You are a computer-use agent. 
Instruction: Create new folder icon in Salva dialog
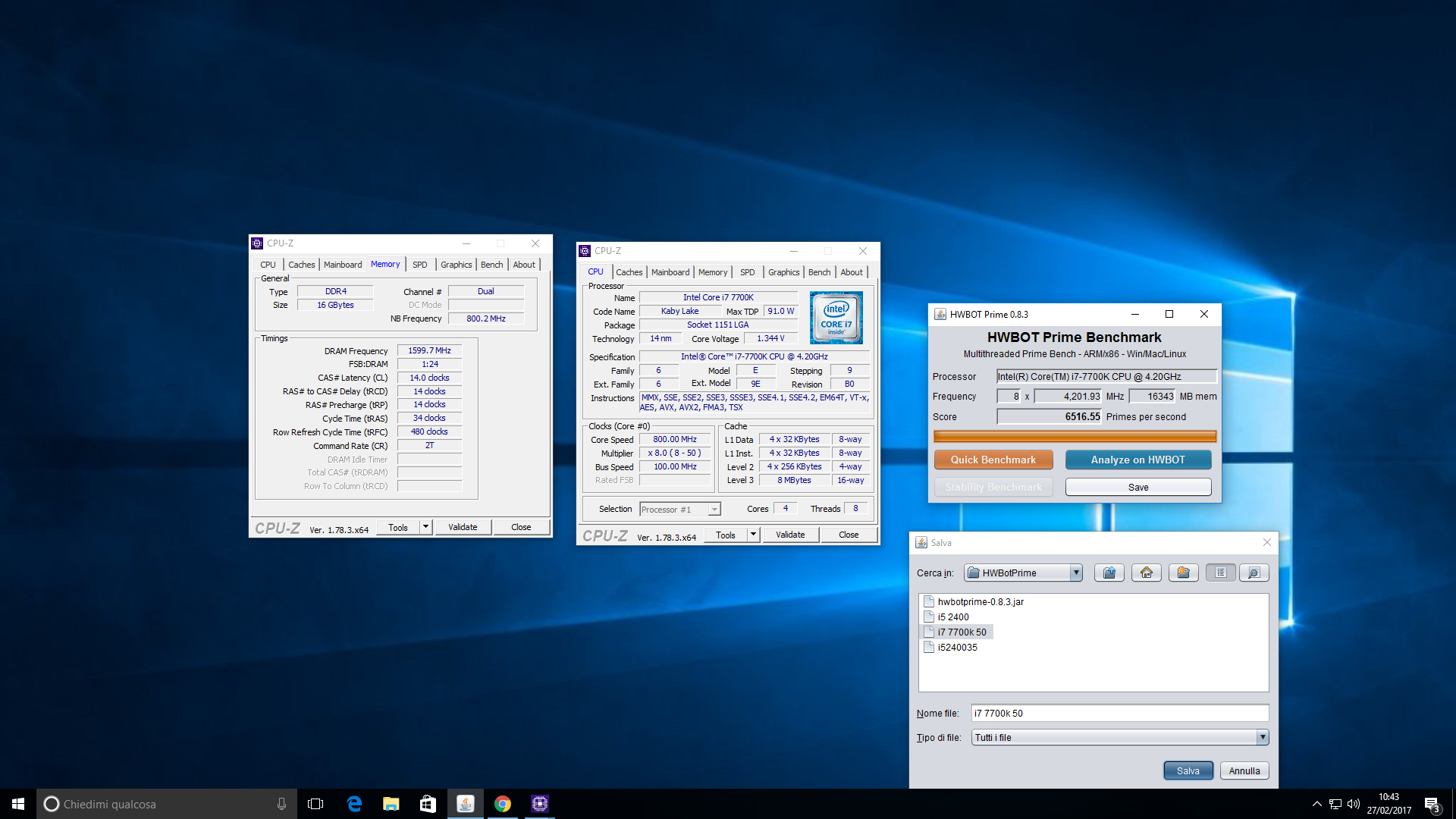(x=1183, y=573)
